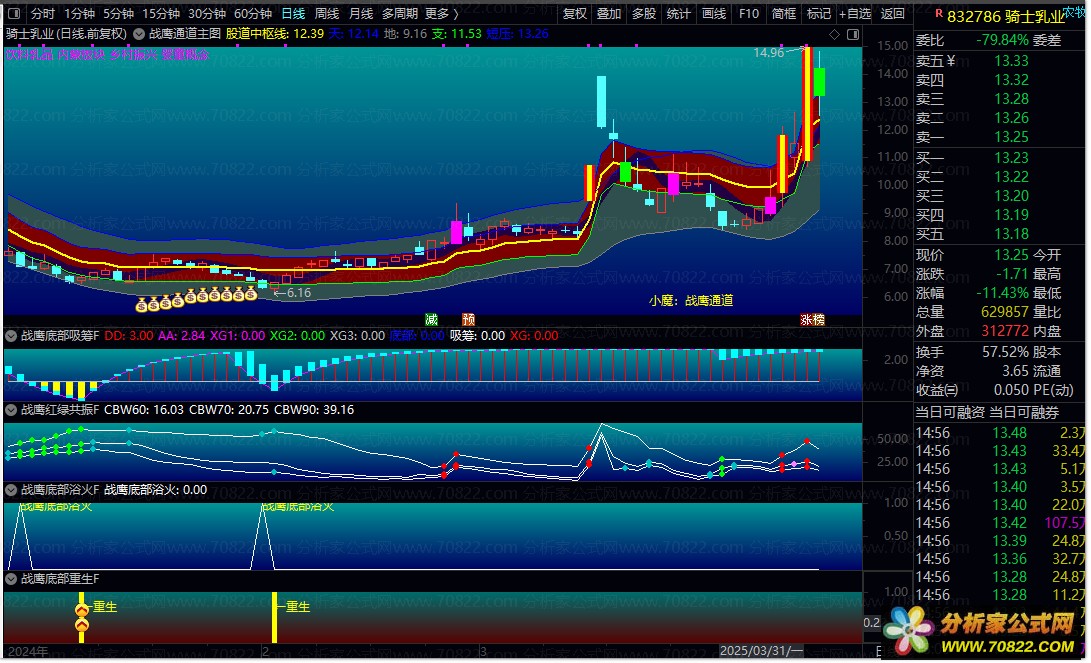Select the 5分钟 period
Viewport: 1091px width, 663px height.
pyautogui.click(x=118, y=13)
